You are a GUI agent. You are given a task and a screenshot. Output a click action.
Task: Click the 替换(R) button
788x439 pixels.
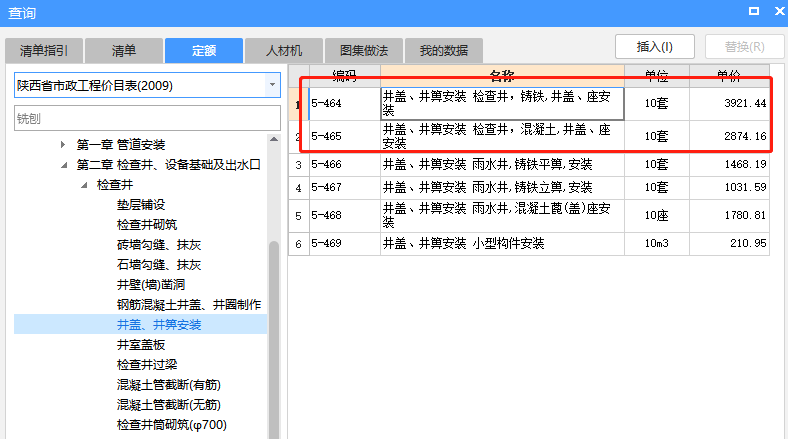point(744,47)
